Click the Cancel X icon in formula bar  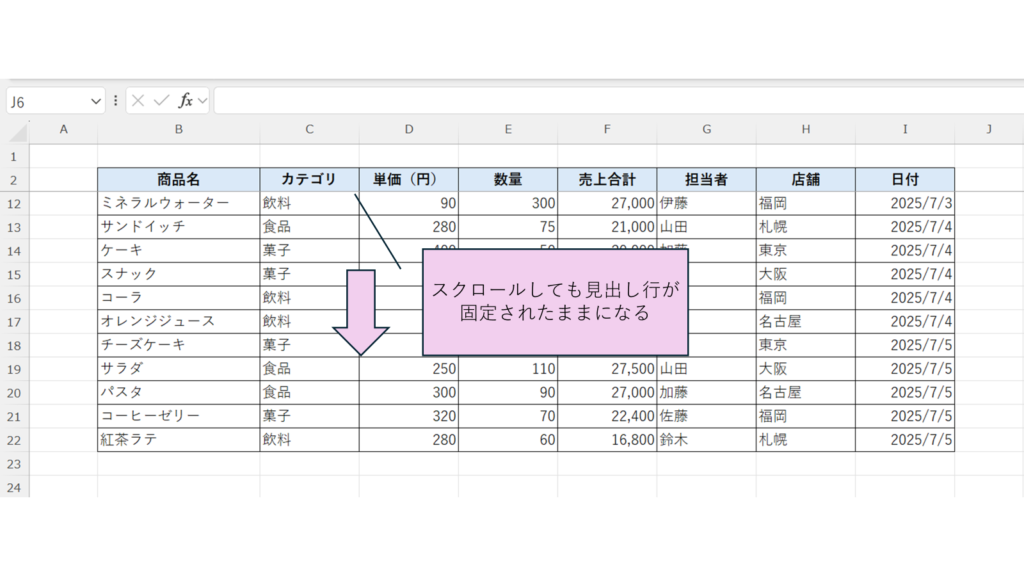click(x=138, y=101)
